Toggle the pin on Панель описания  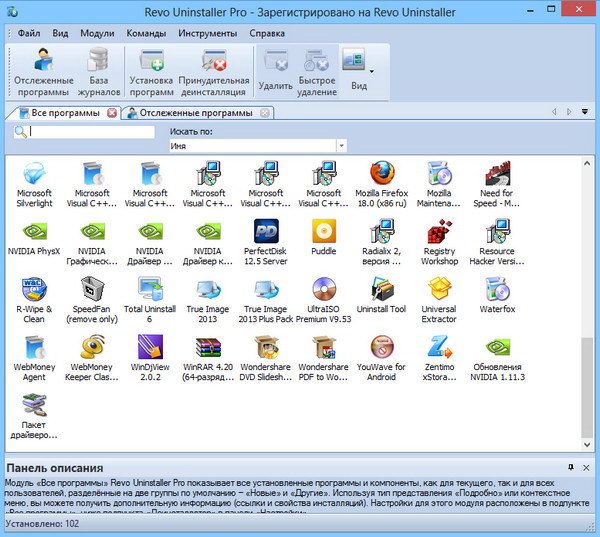tap(570, 467)
